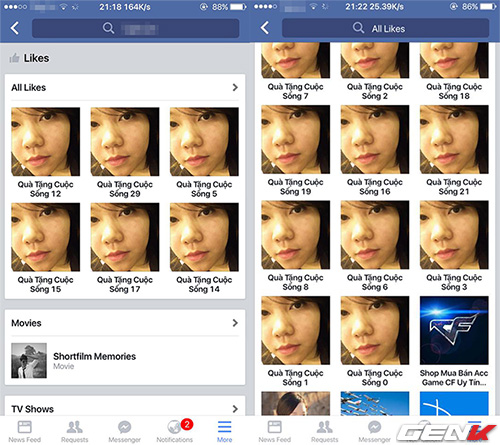Screen dimensions: 500x445
Task: Tap the Shortfilm Memories thumbnail
Action: (x=29, y=361)
